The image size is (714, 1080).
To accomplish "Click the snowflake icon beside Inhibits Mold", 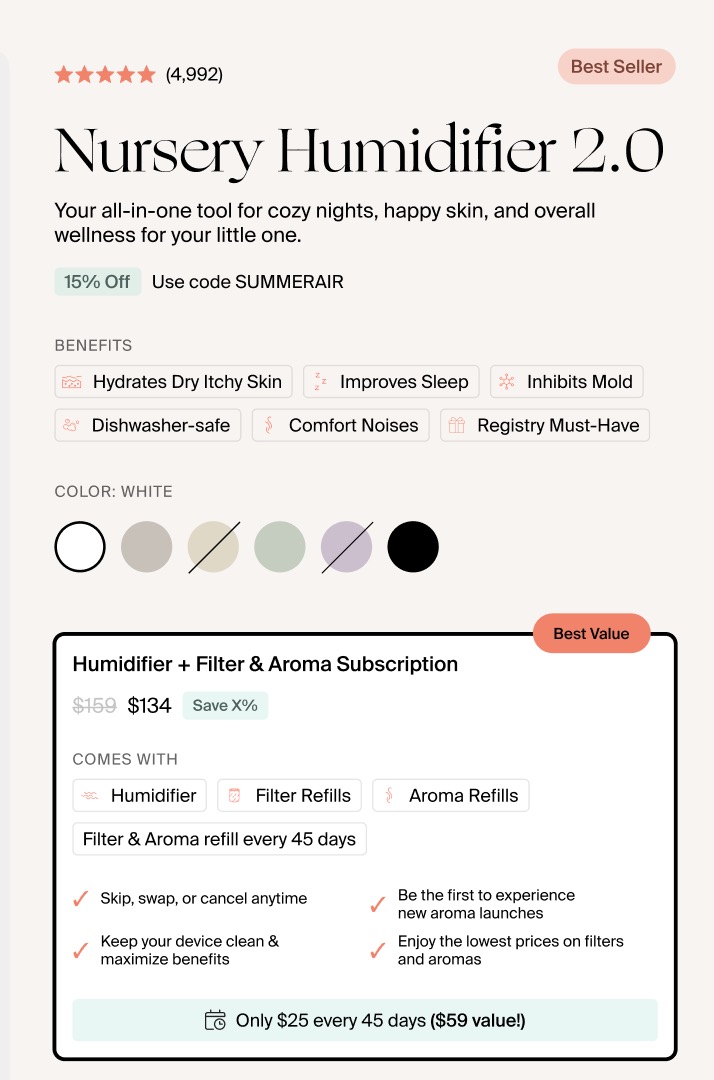I will (508, 381).
